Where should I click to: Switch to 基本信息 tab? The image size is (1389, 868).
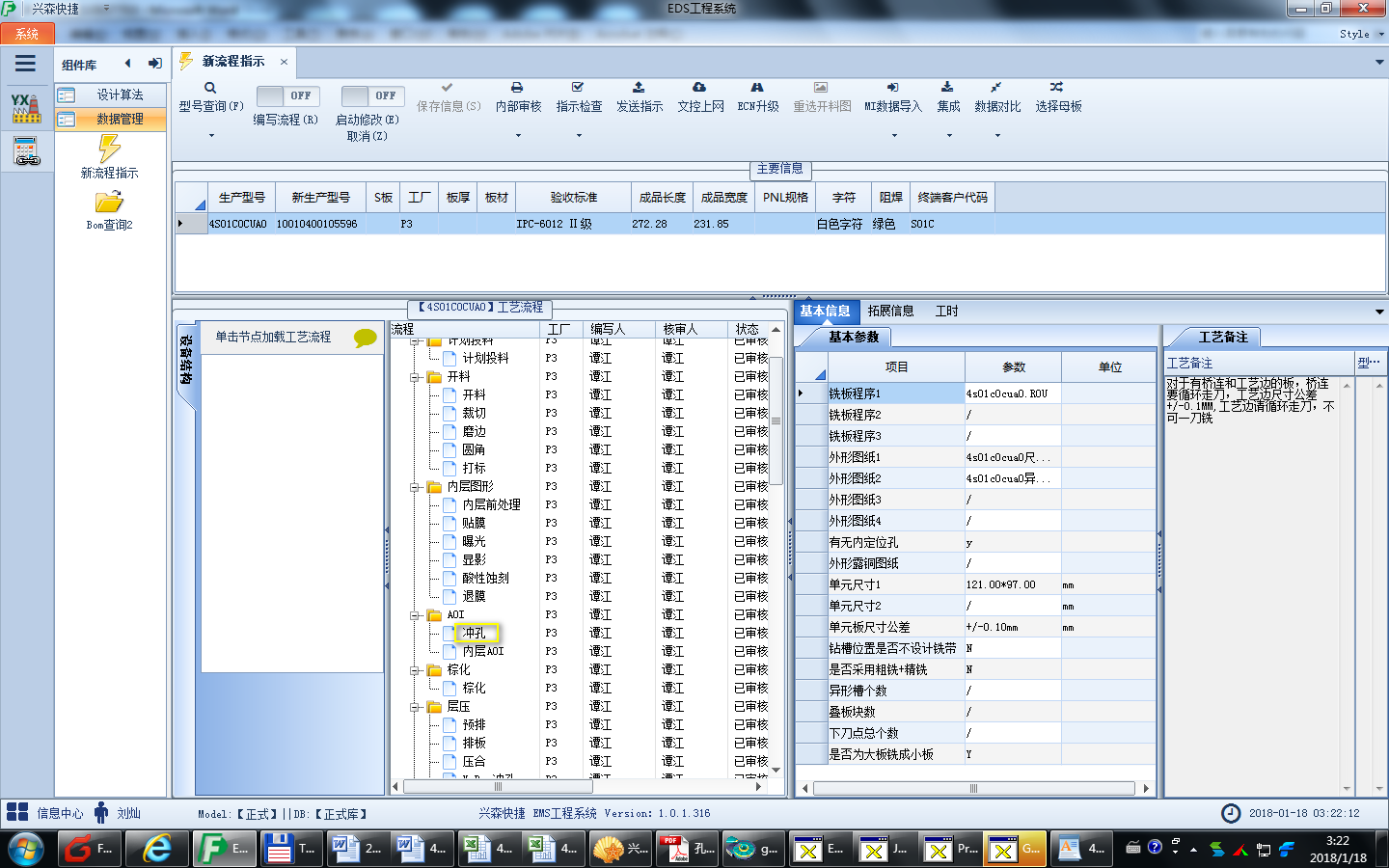[825, 311]
